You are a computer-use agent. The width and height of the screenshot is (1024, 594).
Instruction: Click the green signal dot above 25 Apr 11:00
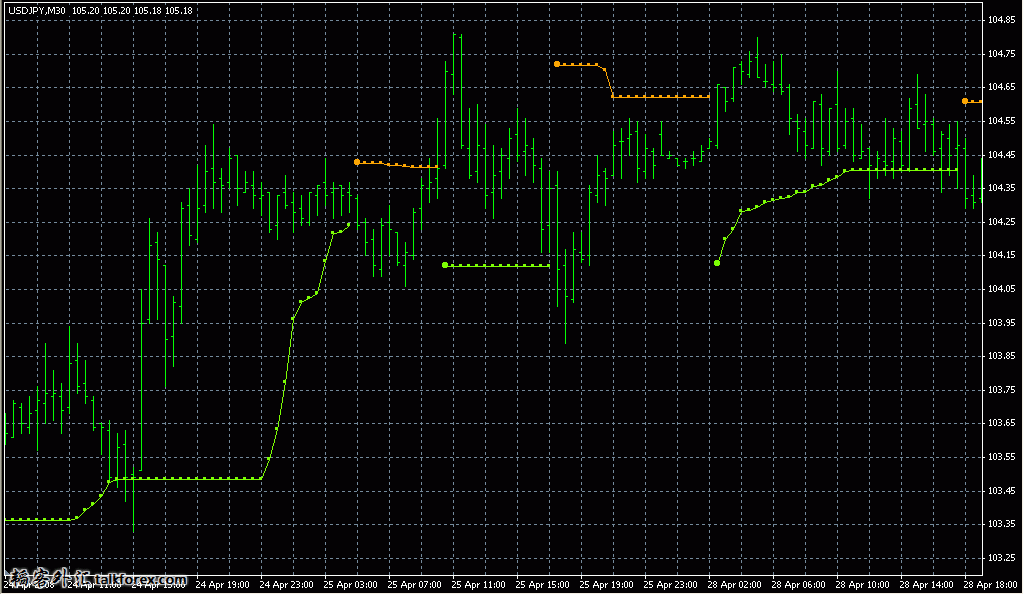pyautogui.click(x=445, y=265)
